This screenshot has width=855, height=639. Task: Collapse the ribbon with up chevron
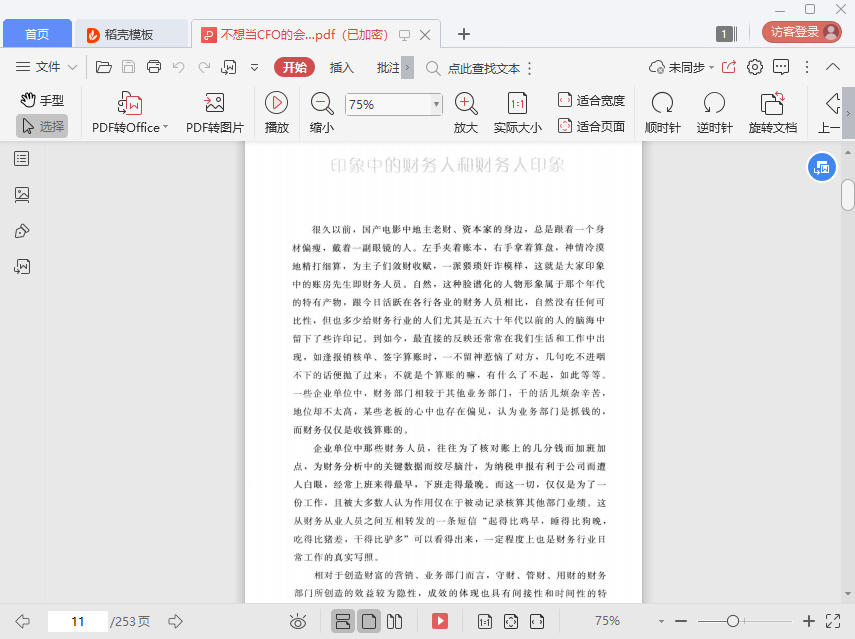pyautogui.click(x=833, y=67)
